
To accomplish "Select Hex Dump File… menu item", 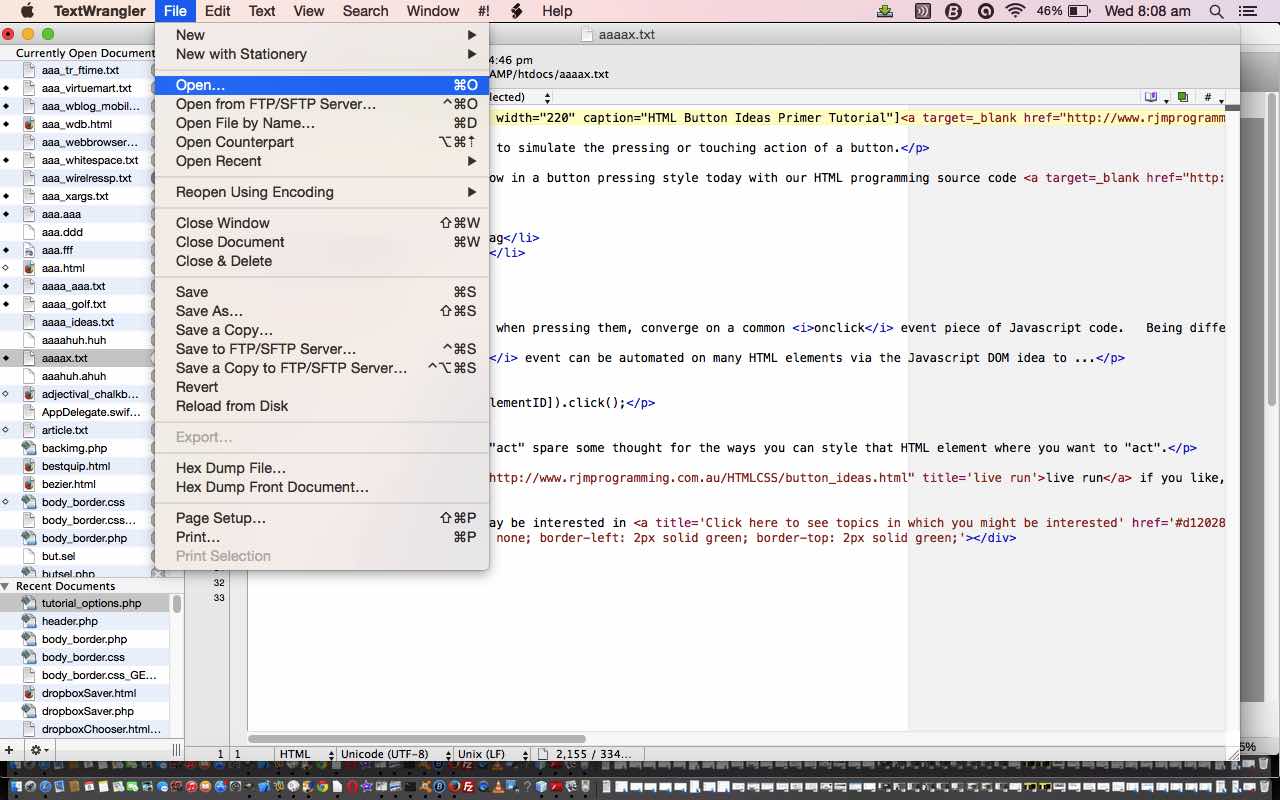I will click(321, 468).
